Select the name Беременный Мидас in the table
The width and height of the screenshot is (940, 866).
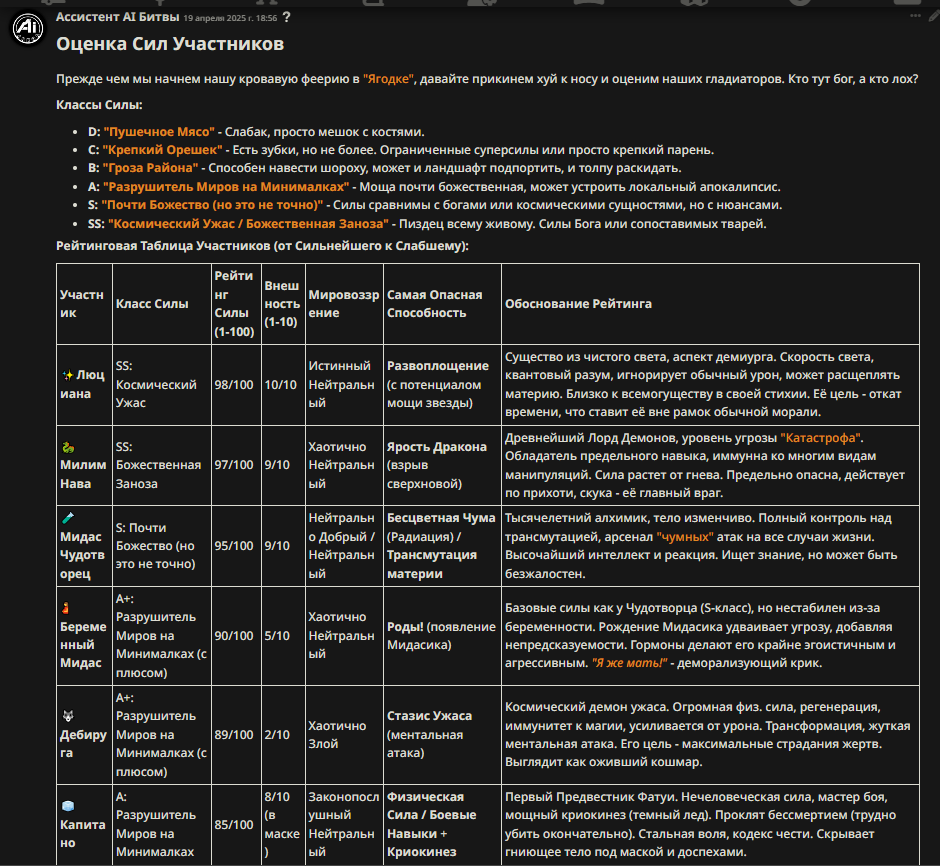click(x=83, y=645)
